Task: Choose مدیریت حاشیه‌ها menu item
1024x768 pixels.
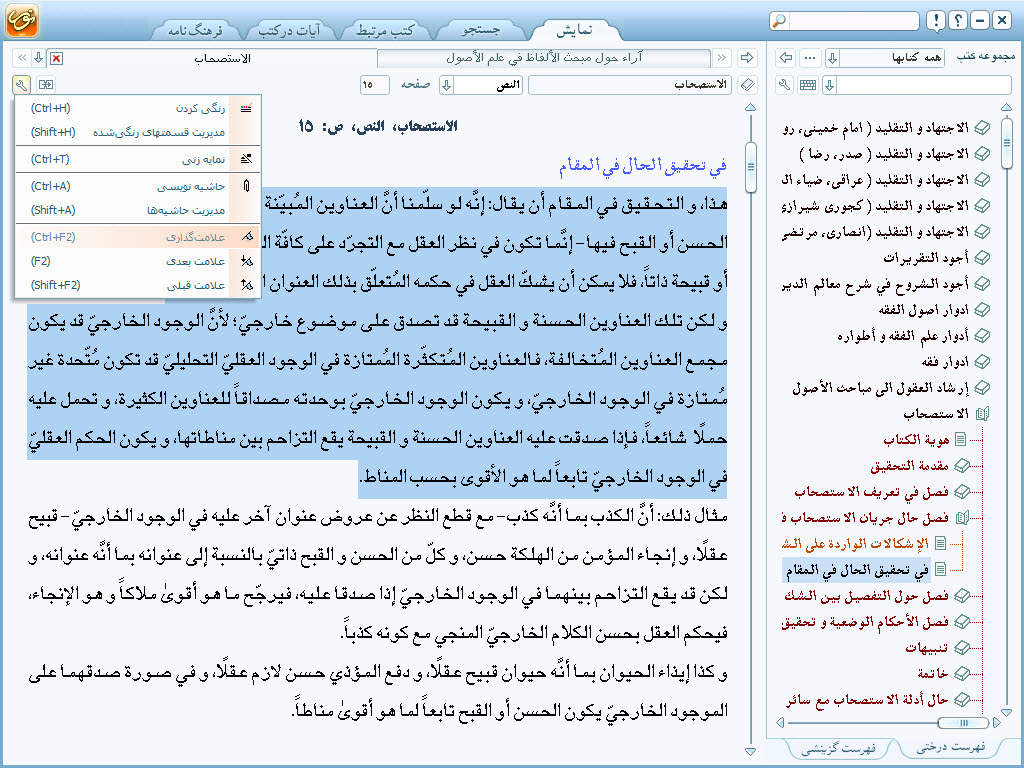Action: coord(138,210)
